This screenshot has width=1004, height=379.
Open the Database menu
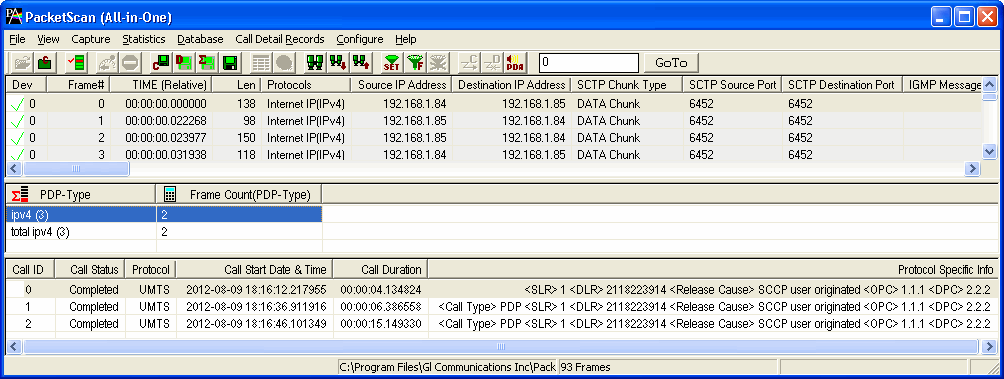pos(200,39)
